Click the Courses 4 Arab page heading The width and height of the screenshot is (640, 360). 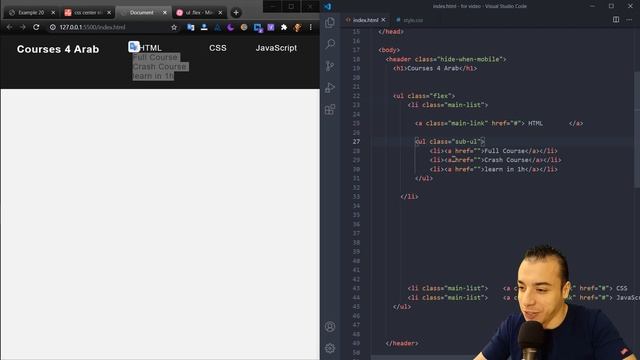(58, 49)
